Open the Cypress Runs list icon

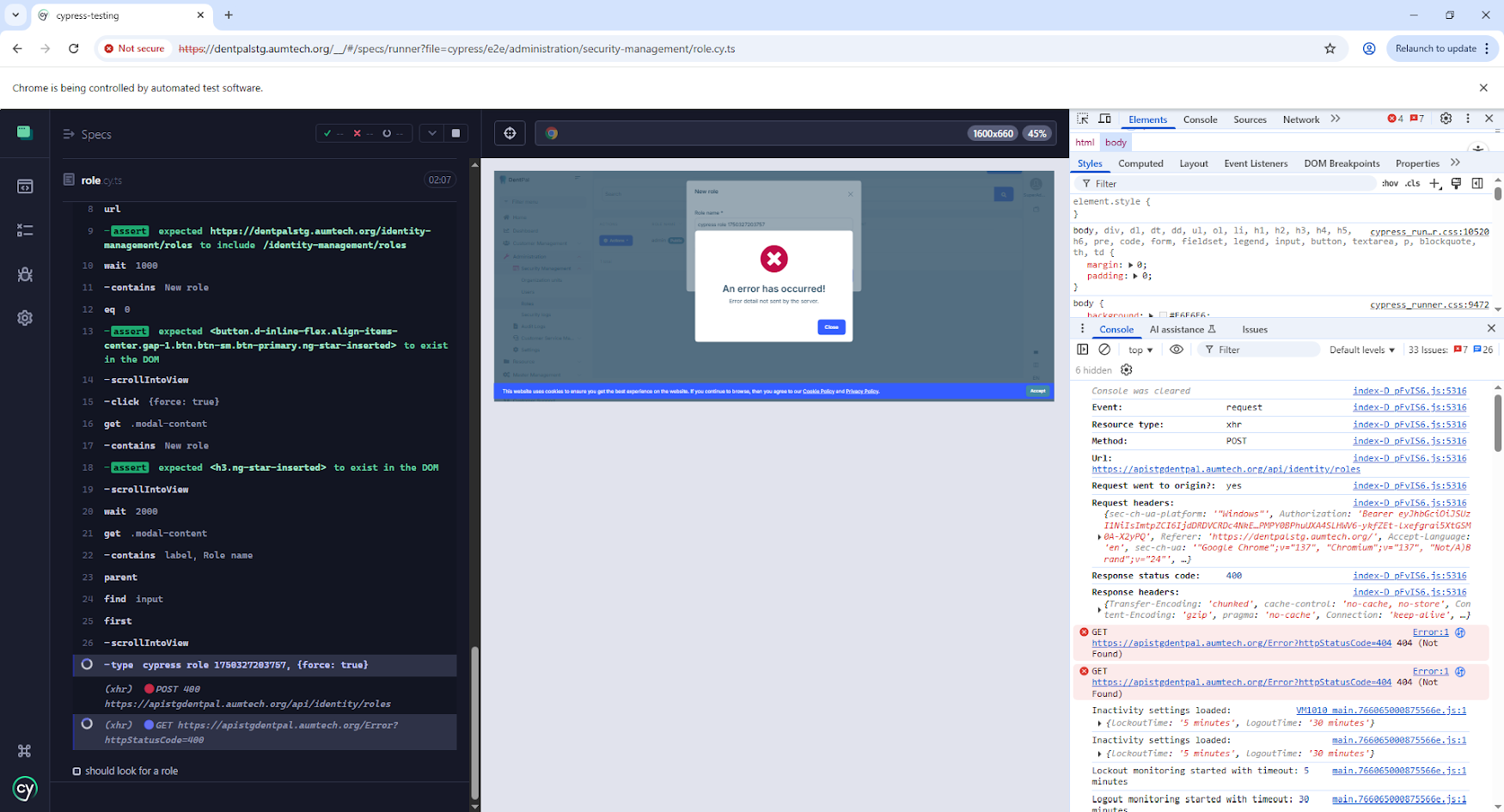point(25,230)
